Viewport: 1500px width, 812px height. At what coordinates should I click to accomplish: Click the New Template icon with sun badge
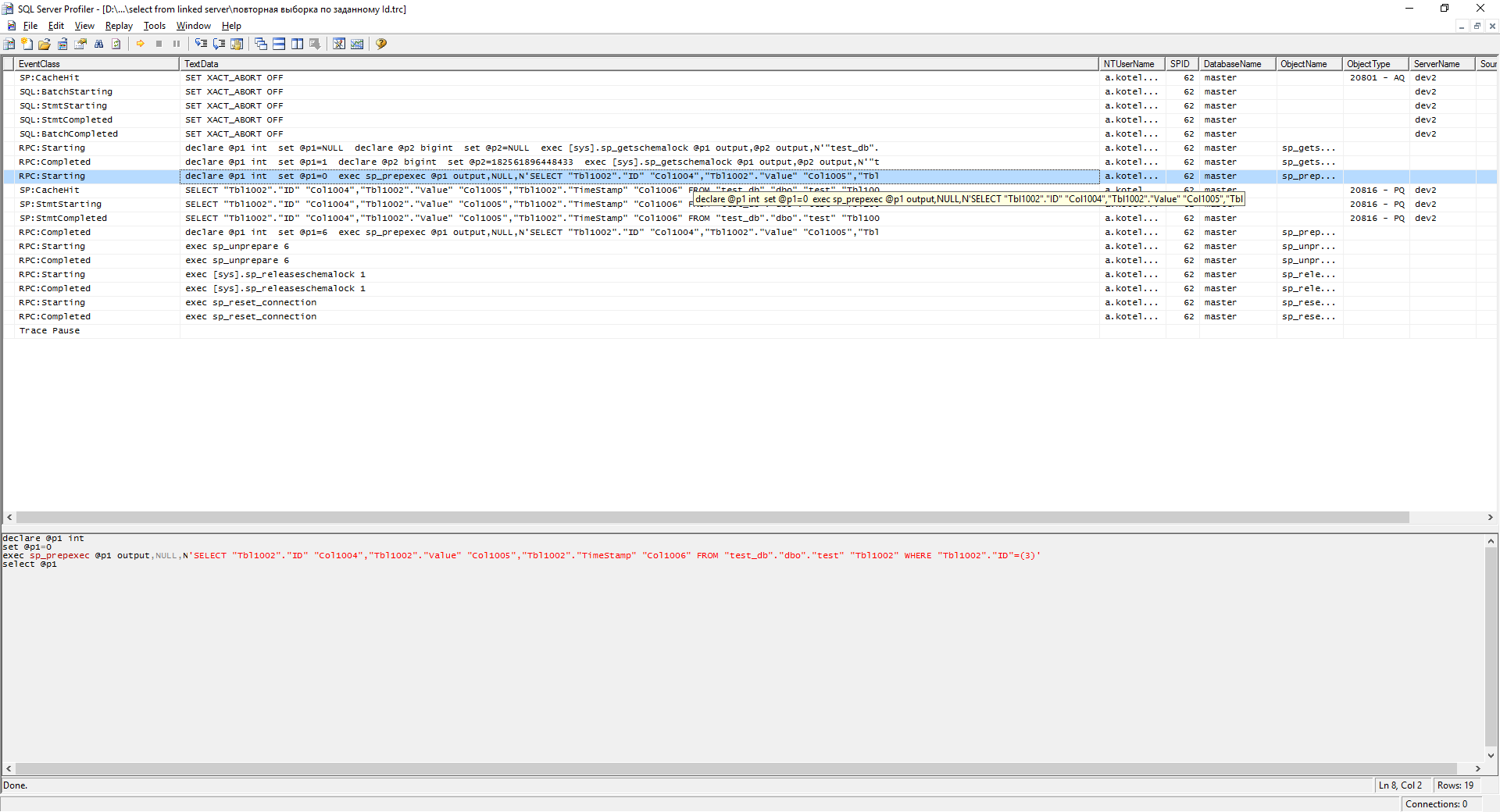click(x=27, y=44)
